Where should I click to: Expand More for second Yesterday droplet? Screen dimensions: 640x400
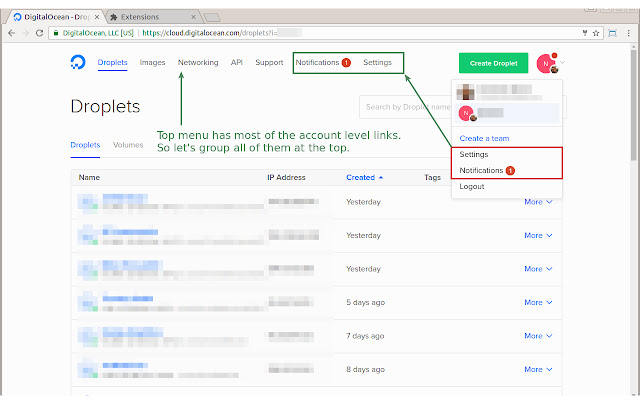(538, 236)
